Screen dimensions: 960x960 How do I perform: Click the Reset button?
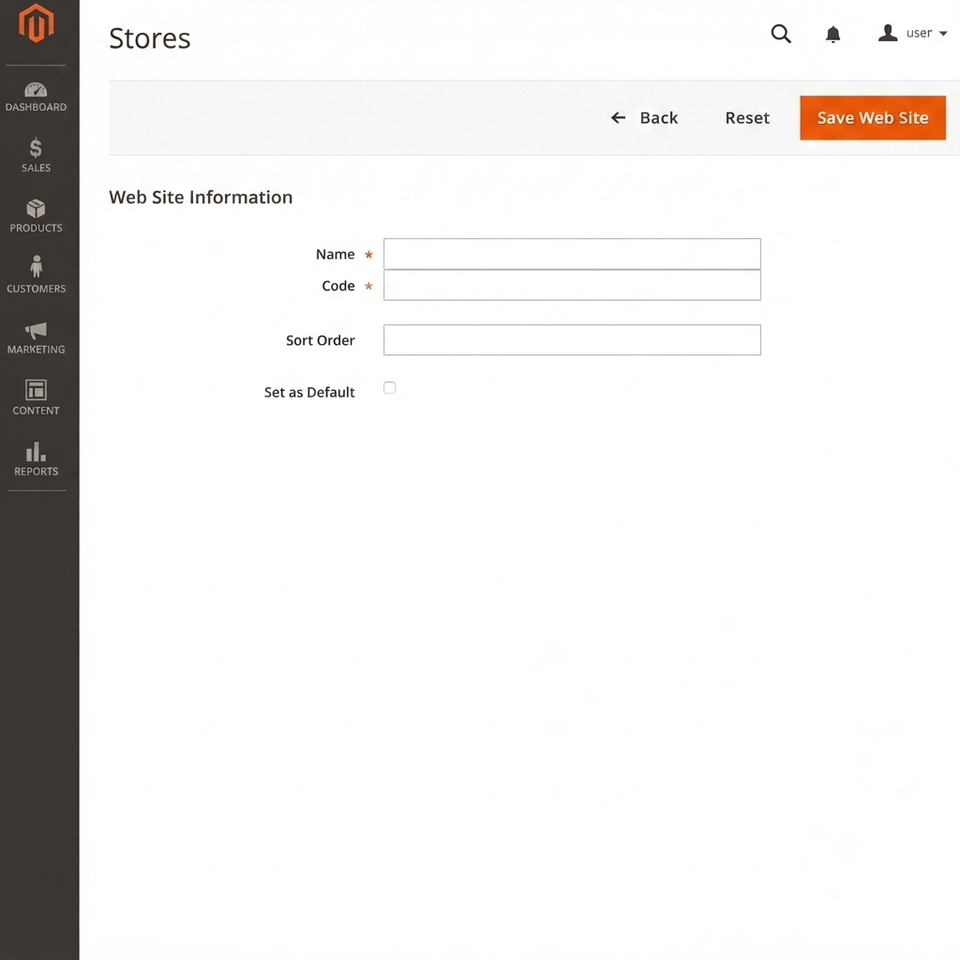point(747,118)
